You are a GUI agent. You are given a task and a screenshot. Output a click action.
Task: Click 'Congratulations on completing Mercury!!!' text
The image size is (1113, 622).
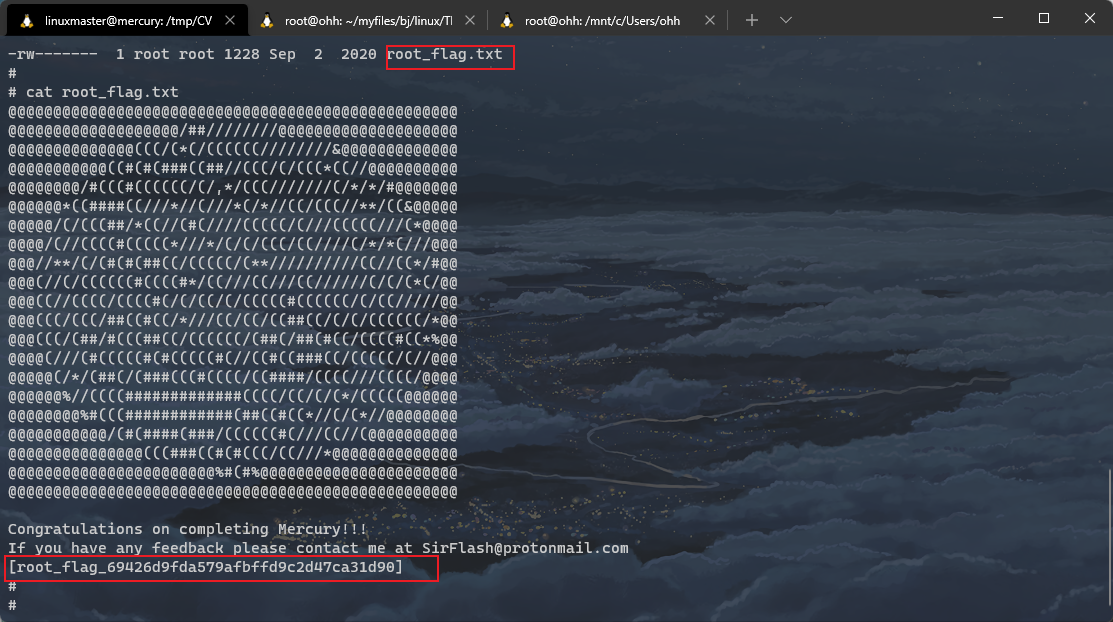tap(187, 529)
